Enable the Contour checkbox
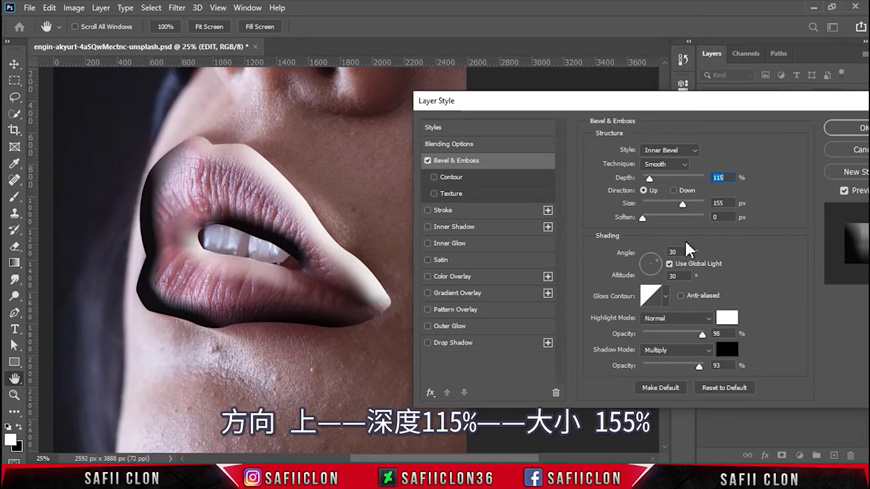 (x=434, y=177)
